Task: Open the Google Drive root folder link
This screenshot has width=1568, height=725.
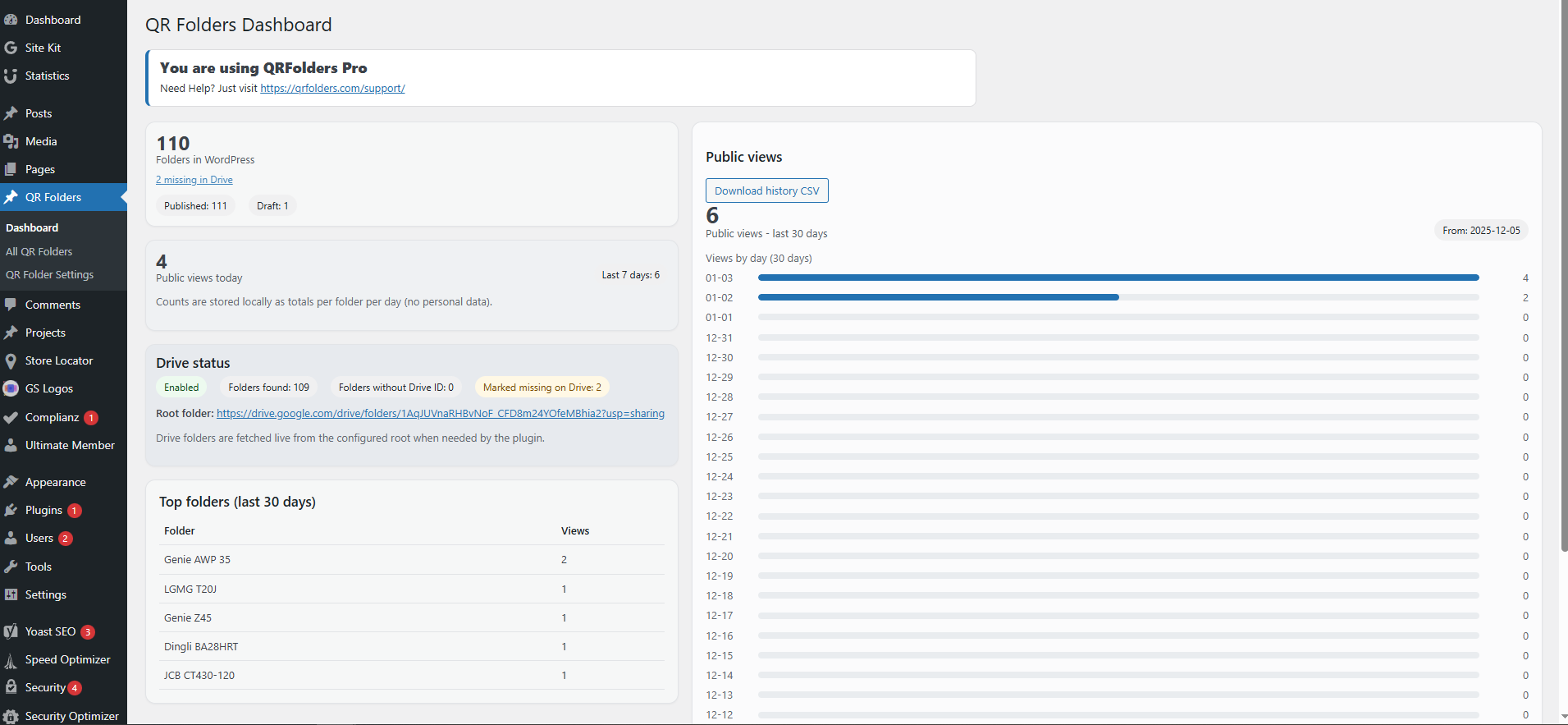Action: tap(440, 414)
